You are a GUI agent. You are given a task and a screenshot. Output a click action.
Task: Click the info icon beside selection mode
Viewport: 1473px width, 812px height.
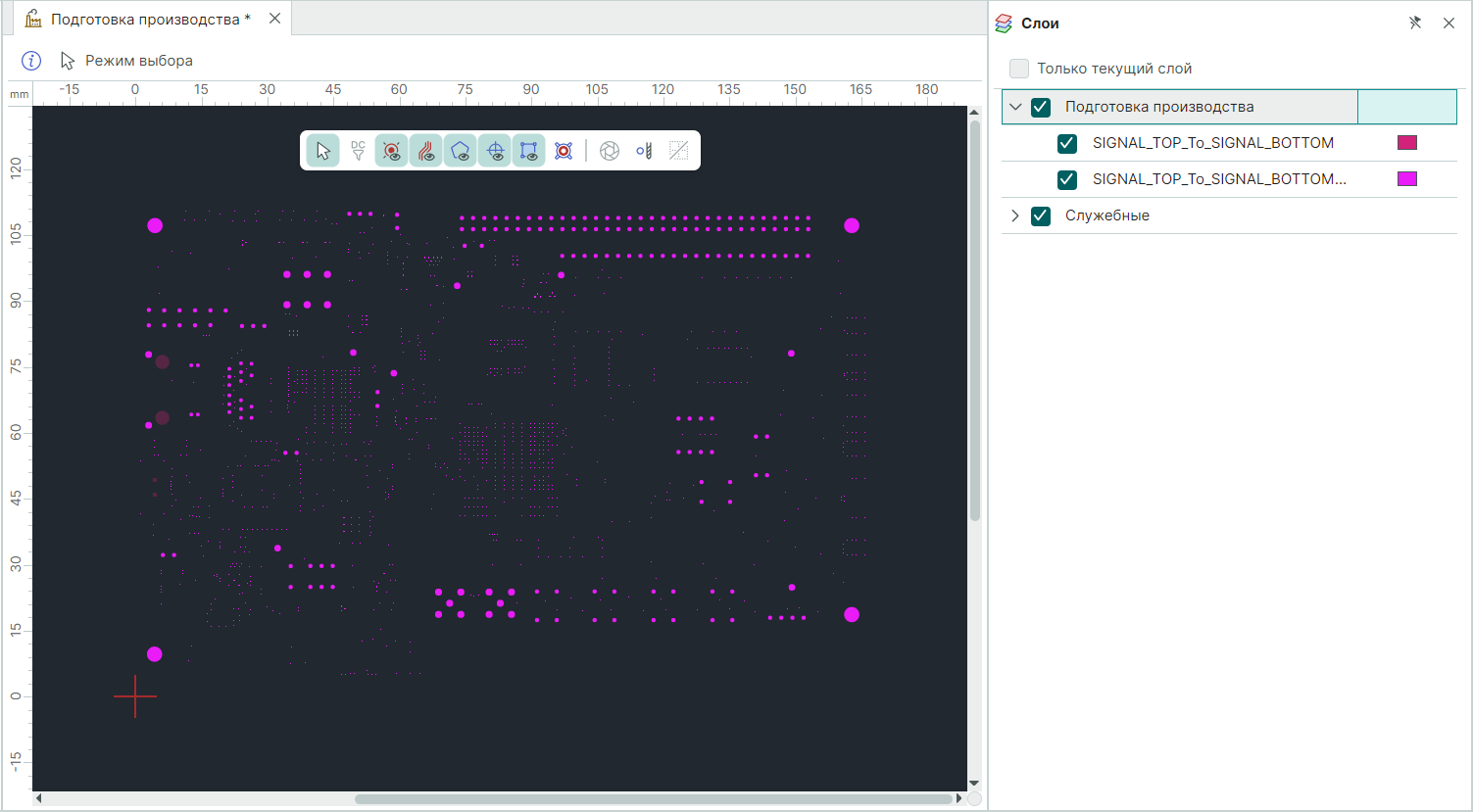pyautogui.click(x=31, y=61)
